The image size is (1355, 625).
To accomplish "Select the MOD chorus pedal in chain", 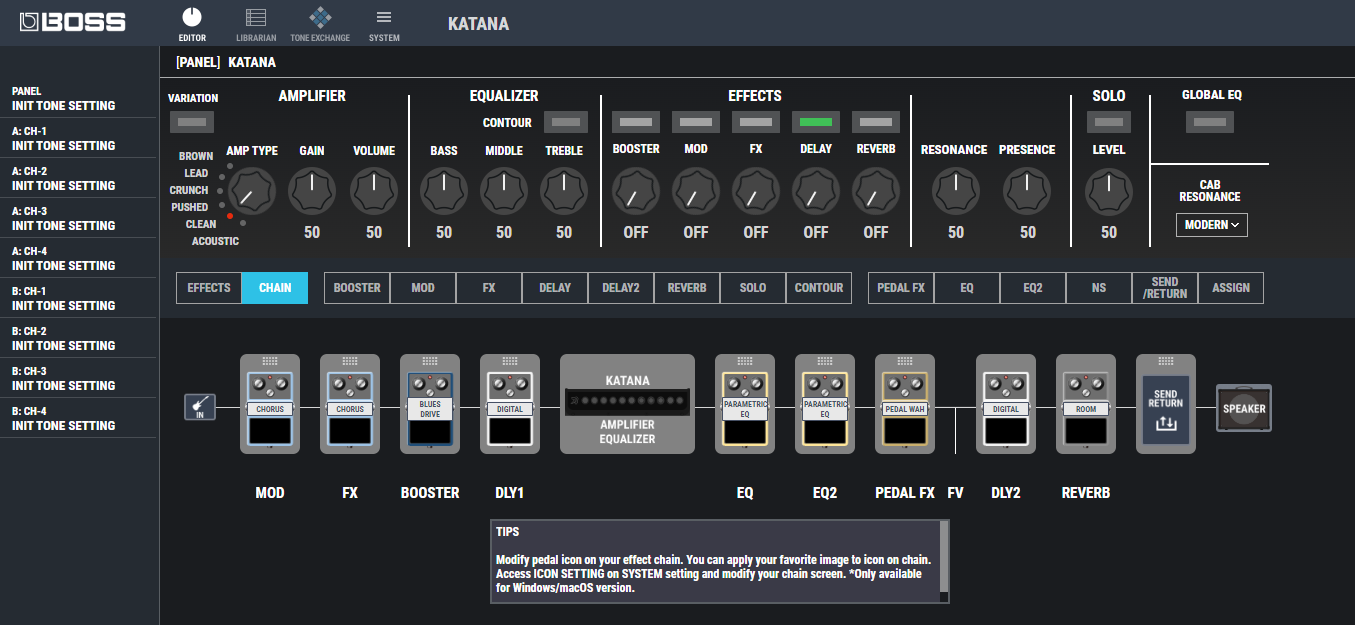I will coord(270,404).
